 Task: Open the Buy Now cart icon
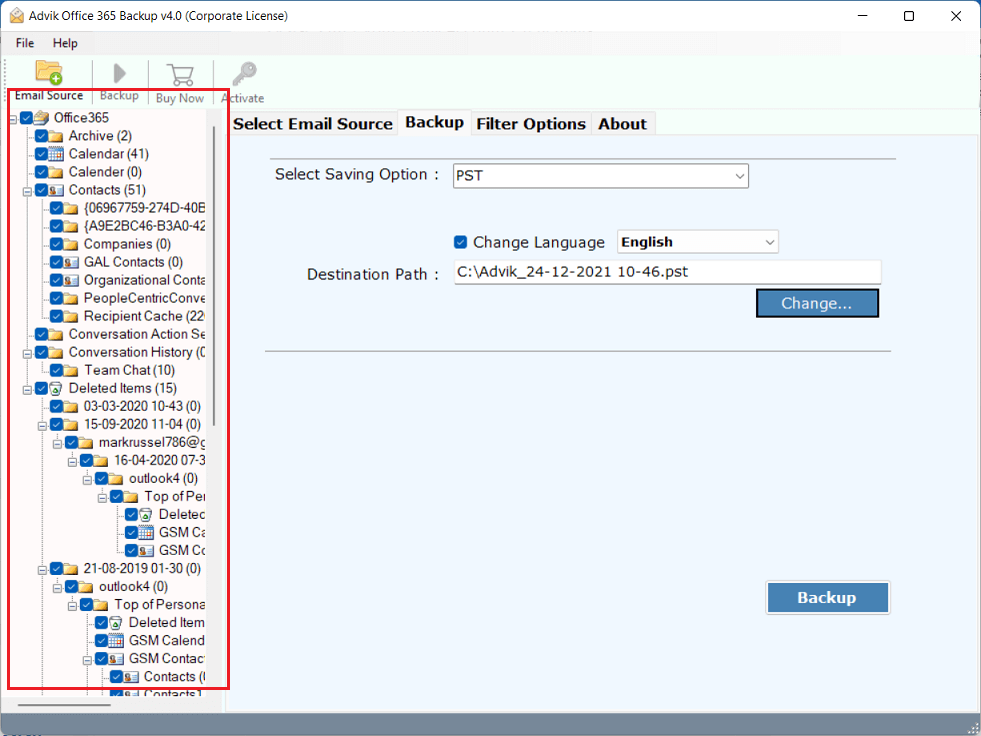180,74
